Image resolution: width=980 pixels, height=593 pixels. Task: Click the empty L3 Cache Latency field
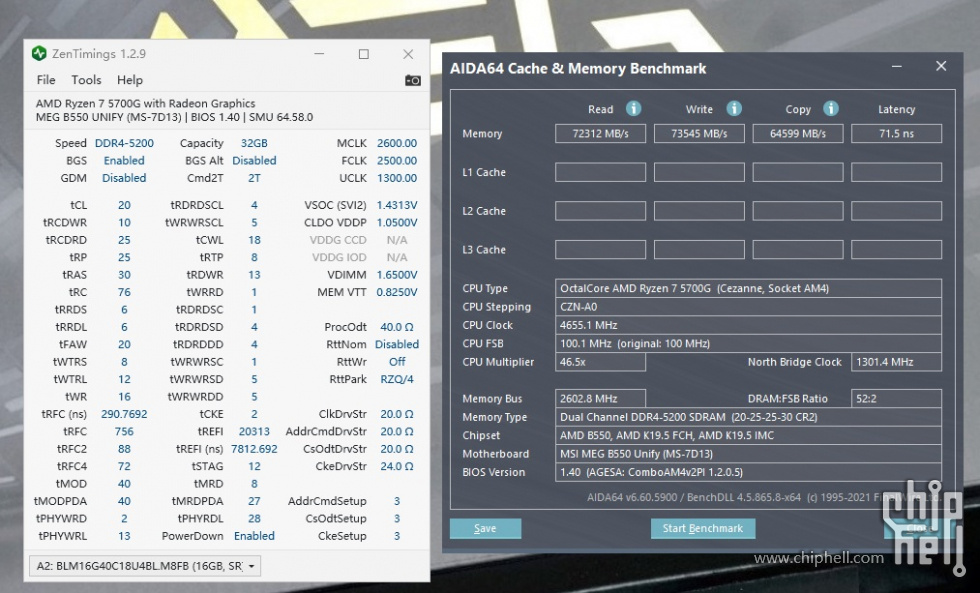tap(897, 250)
